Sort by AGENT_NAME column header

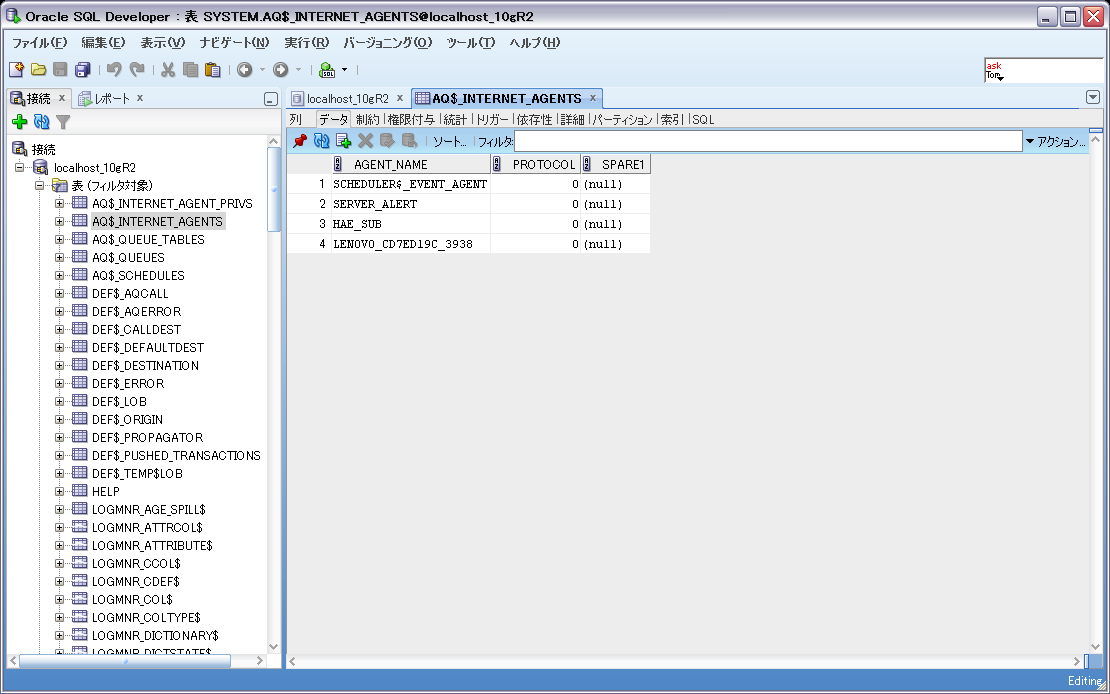pyautogui.click(x=411, y=164)
